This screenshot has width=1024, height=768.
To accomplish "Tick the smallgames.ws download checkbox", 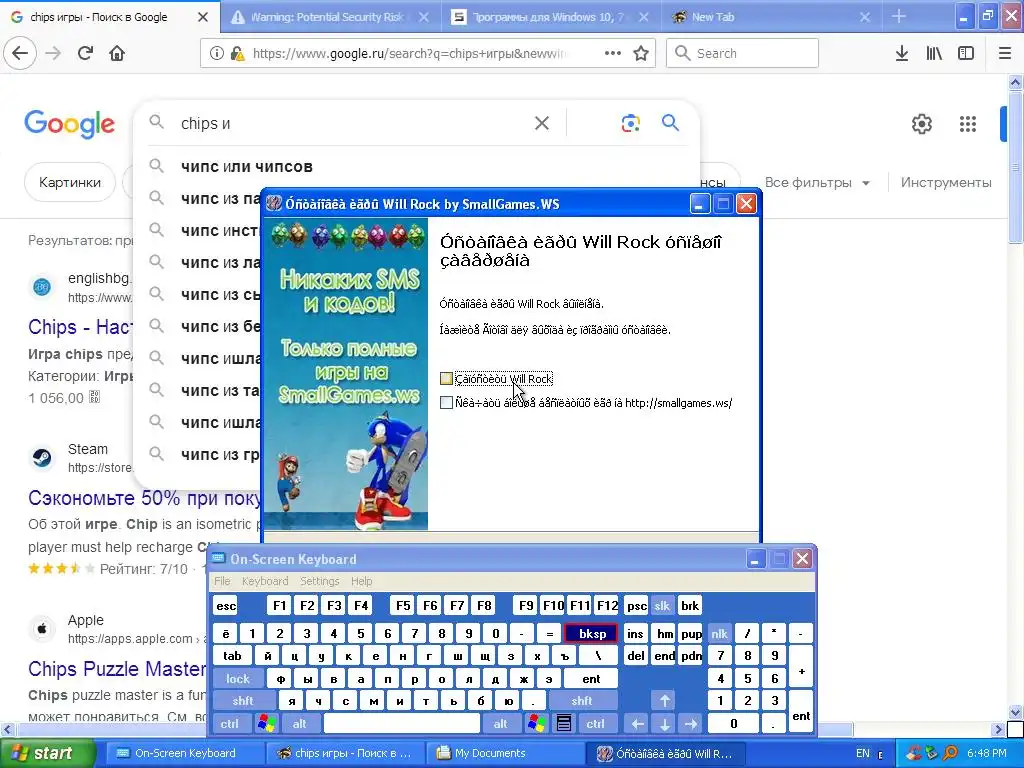I will click(446, 402).
